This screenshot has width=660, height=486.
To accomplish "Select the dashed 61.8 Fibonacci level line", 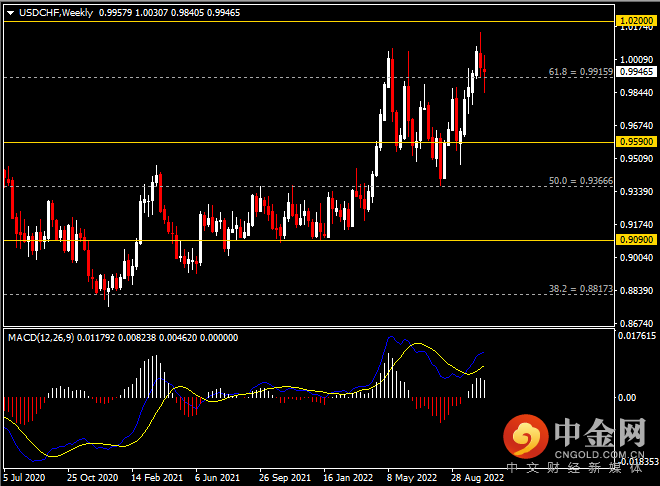I will 309,77.
